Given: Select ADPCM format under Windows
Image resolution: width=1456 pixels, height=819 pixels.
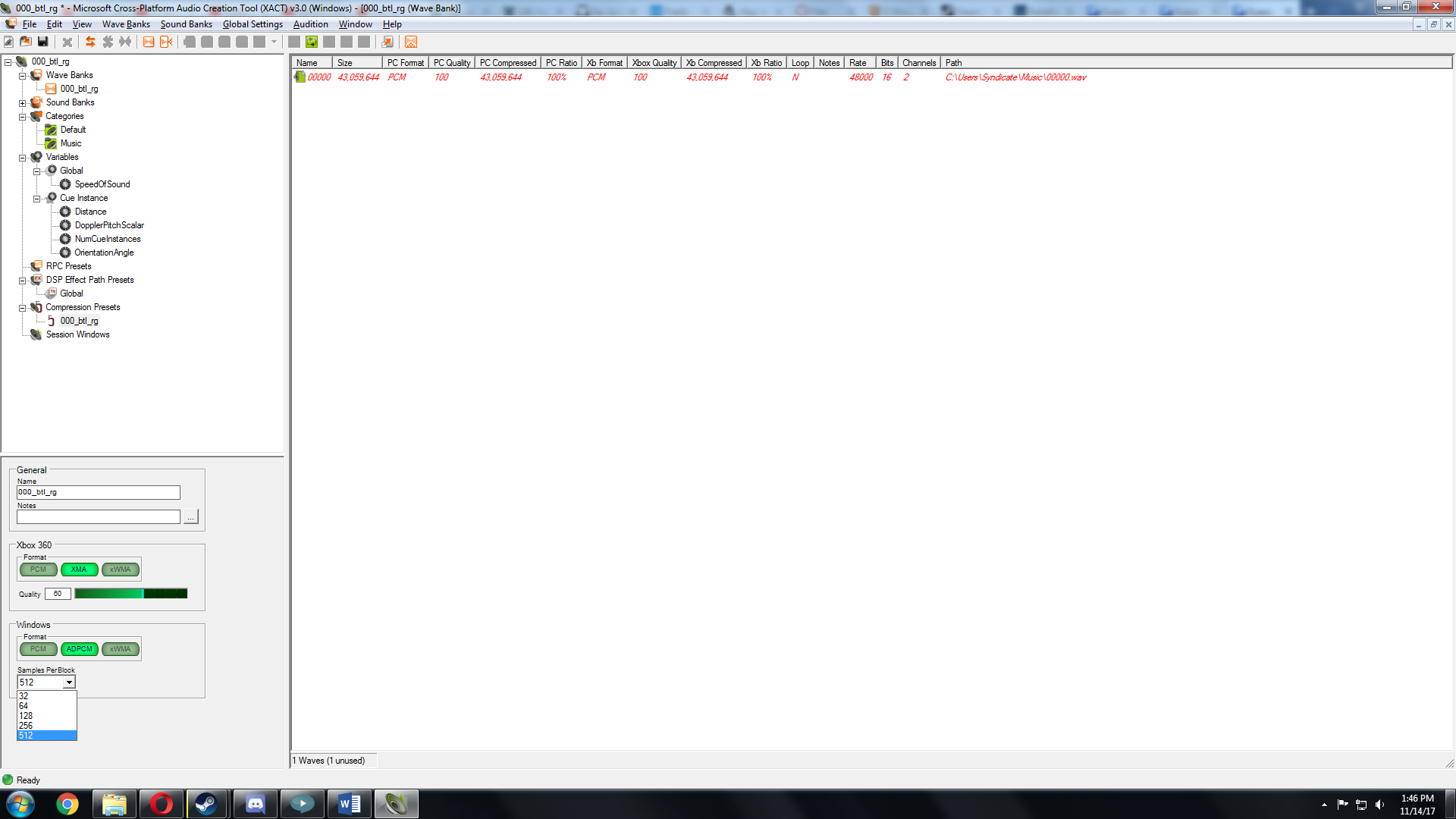Looking at the screenshot, I should click(79, 649).
